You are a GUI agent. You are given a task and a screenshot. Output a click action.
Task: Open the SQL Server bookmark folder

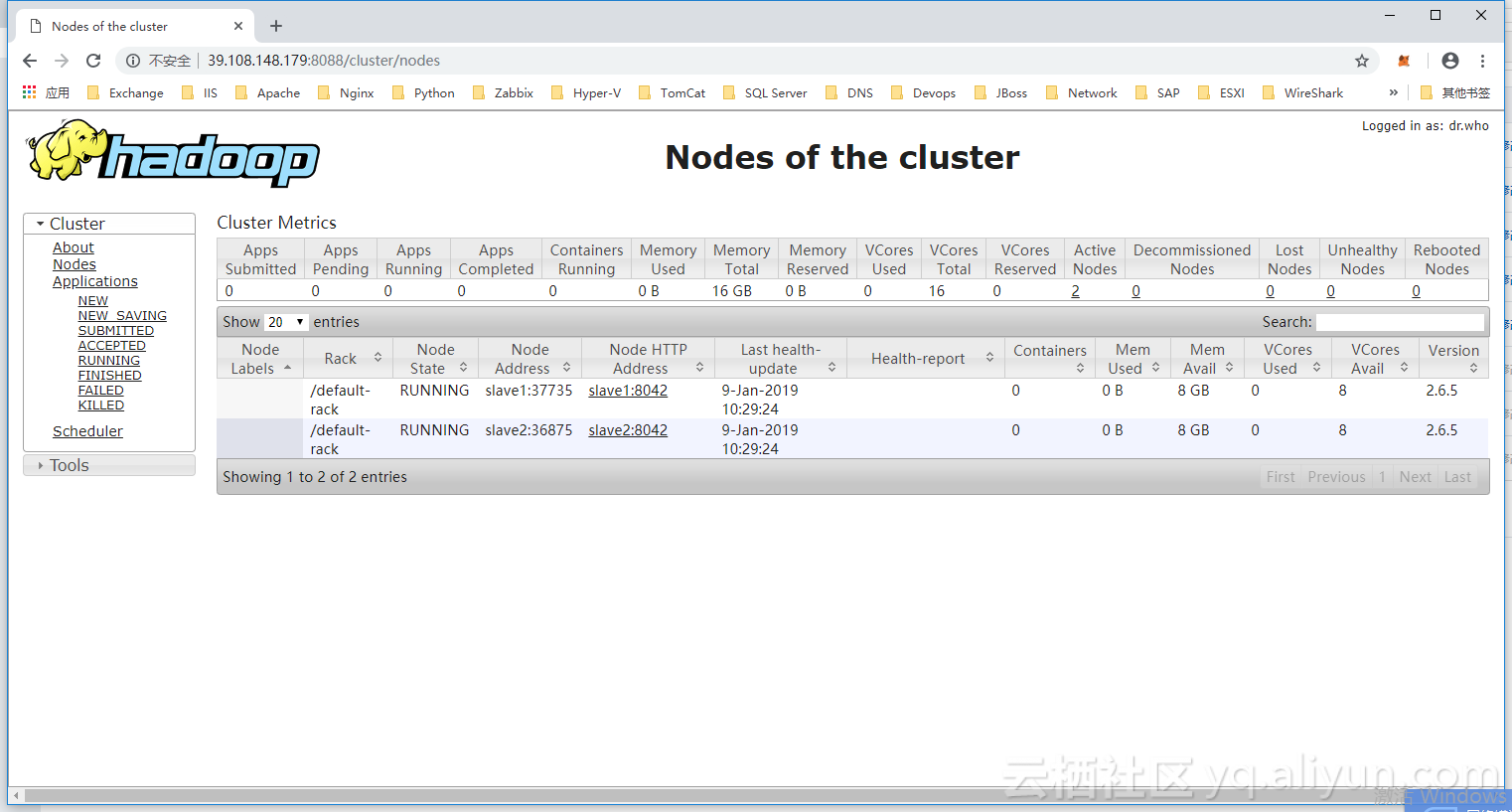click(765, 93)
